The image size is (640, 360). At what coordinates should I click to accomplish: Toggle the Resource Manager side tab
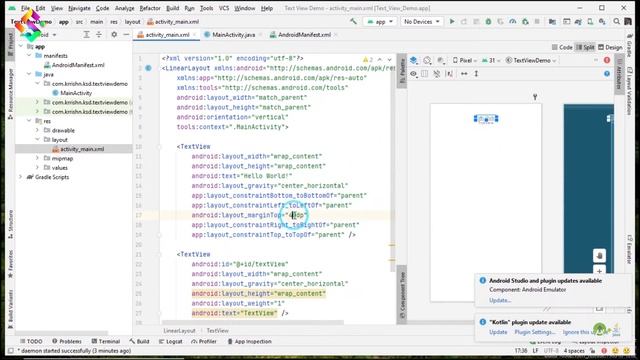tap(10, 94)
